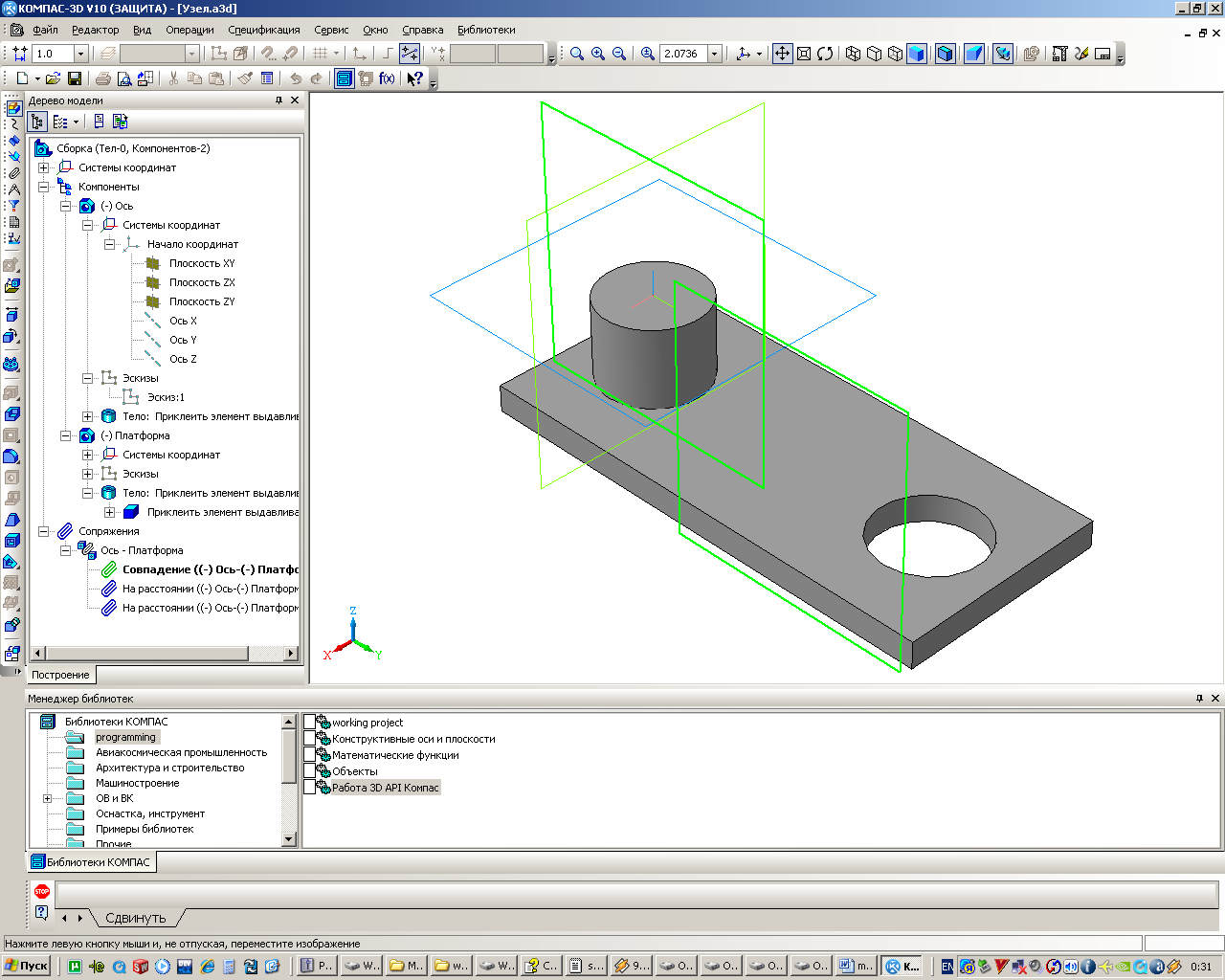Open the 'Операции' menu
The image size is (1225, 980).
(x=189, y=30)
